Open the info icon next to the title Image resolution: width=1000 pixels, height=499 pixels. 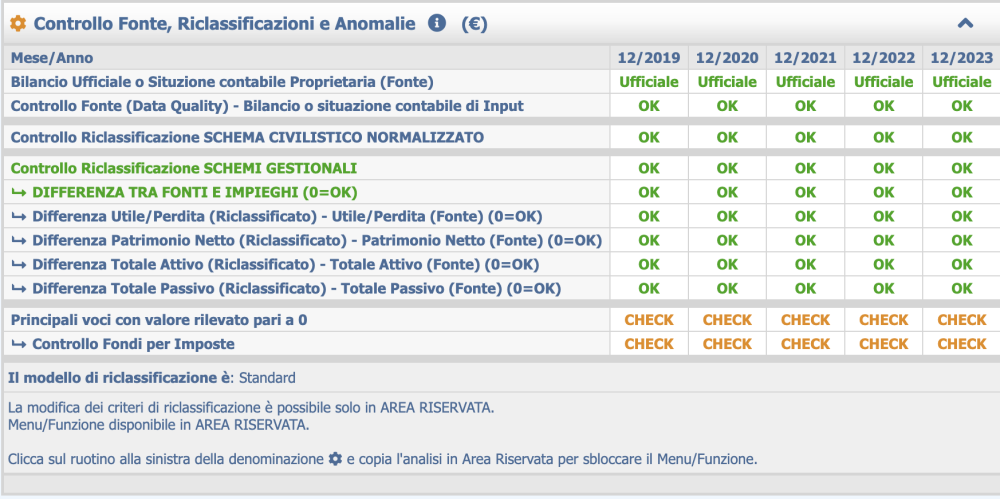(x=436, y=23)
